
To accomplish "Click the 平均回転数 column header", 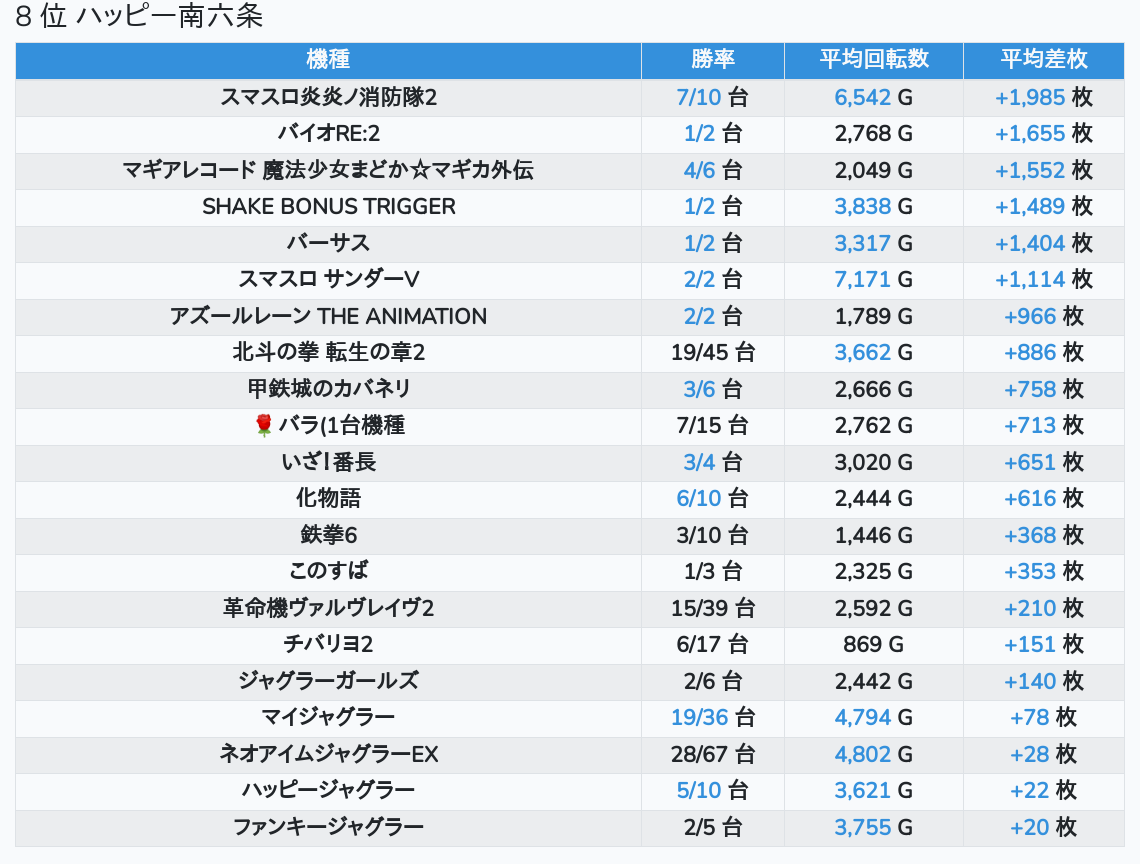I will (874, 60).
